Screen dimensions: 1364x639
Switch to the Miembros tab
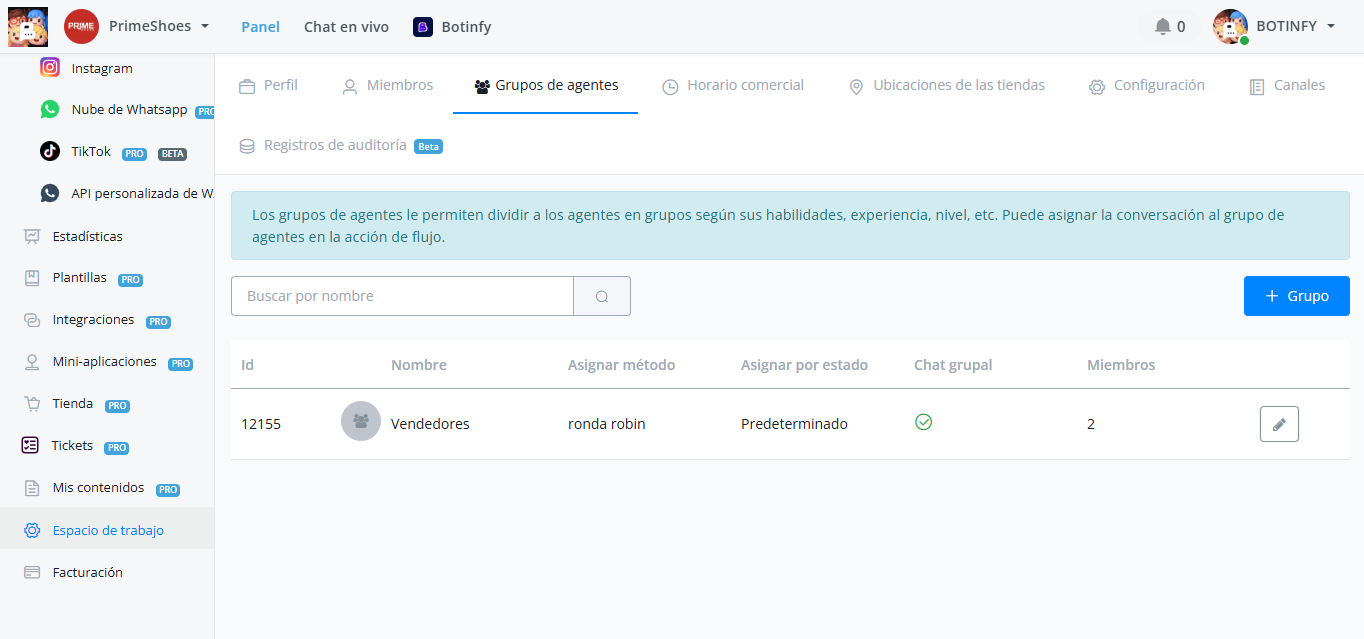388,86
